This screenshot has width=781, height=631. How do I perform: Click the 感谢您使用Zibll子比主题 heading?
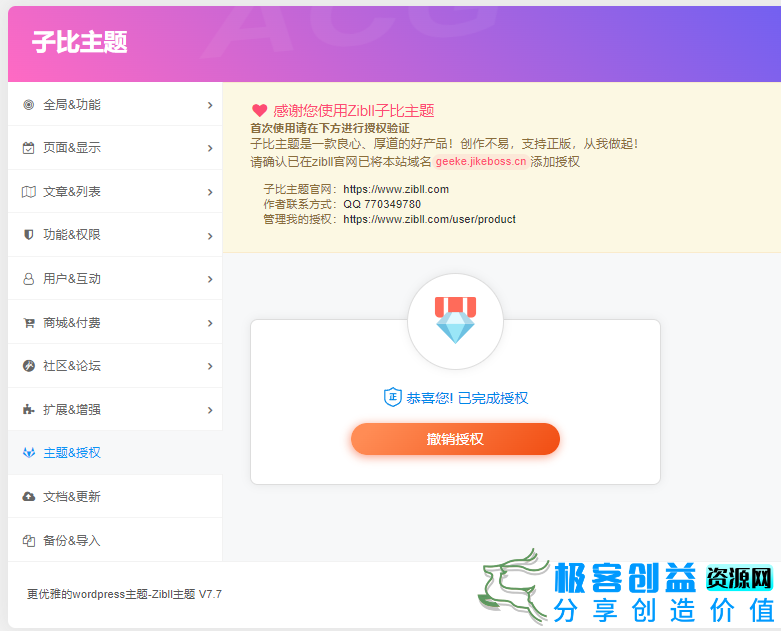pos(354,111)
